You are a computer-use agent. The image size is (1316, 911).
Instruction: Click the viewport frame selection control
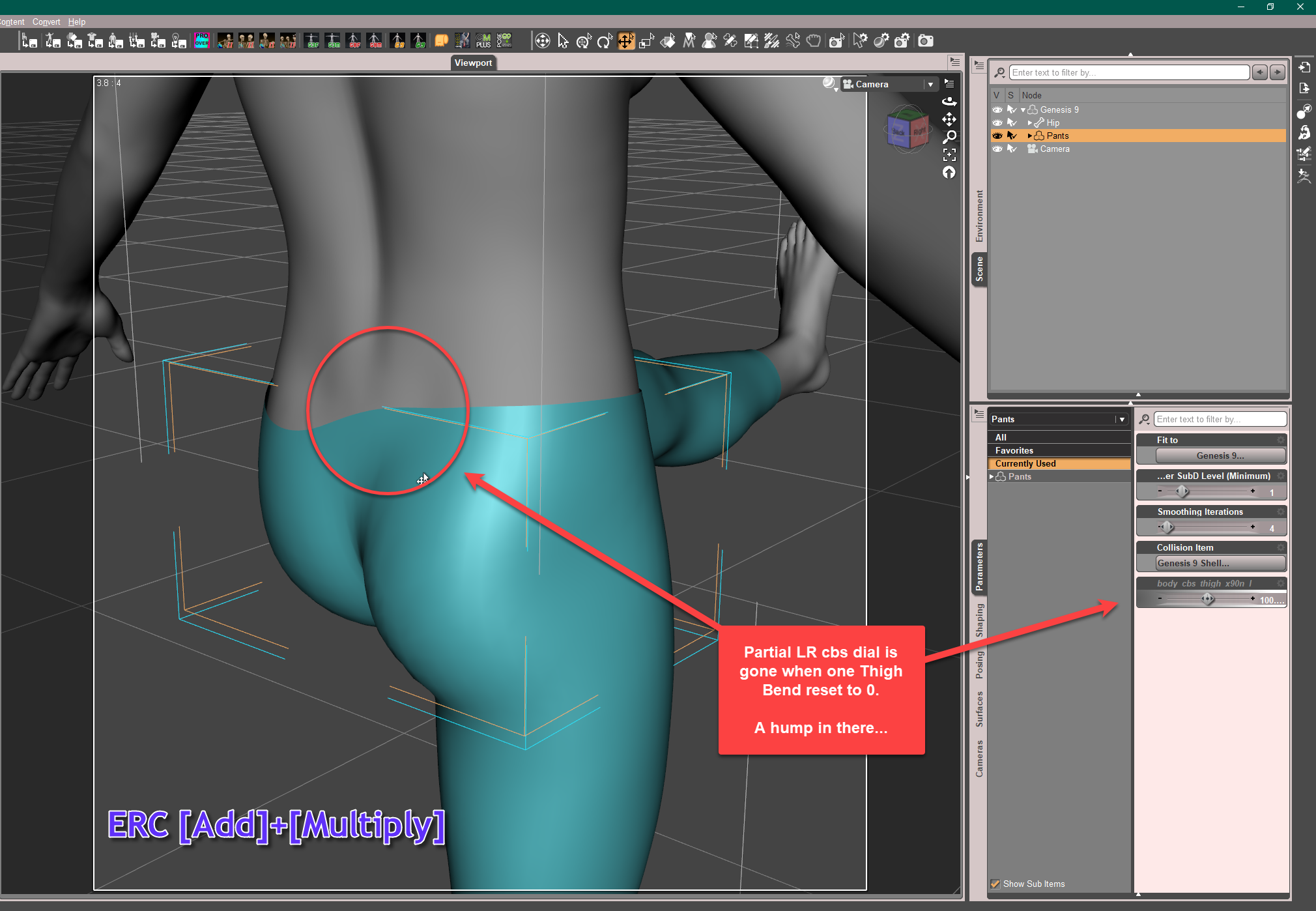click(949, 154)
